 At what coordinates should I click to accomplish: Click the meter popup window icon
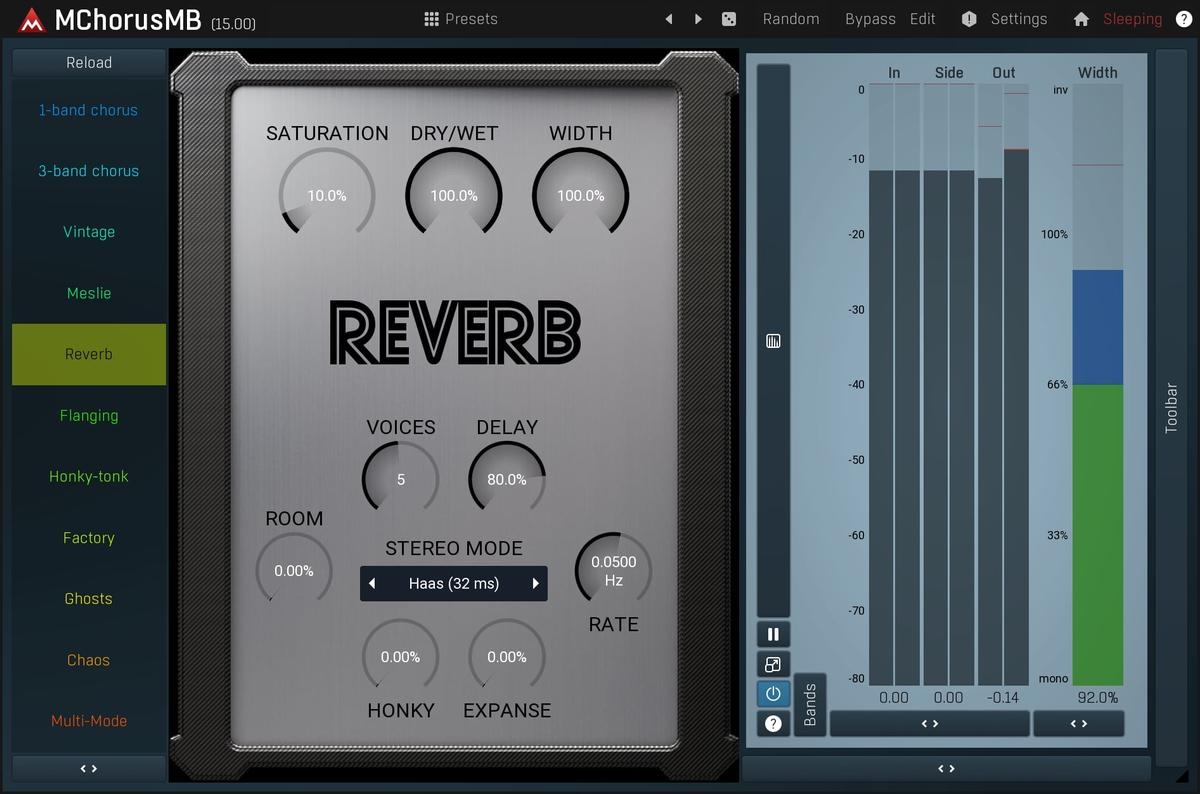click(x=773, y=664)
